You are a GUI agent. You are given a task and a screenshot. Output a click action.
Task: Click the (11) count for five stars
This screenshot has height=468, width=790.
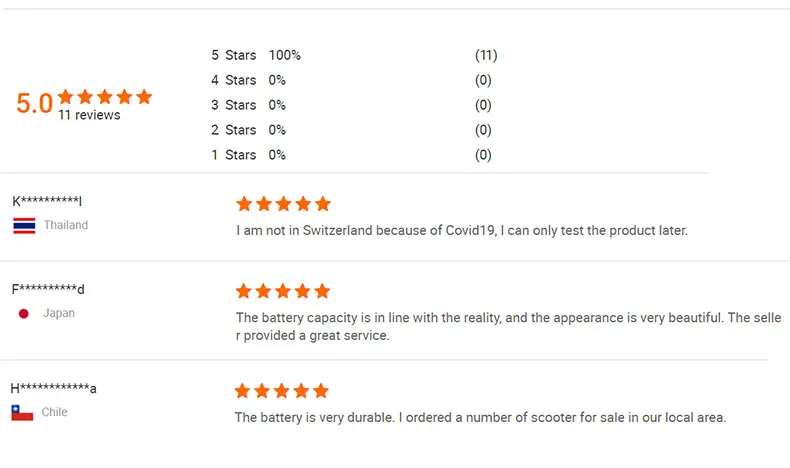pyautogui.click(x=486, y=55)
